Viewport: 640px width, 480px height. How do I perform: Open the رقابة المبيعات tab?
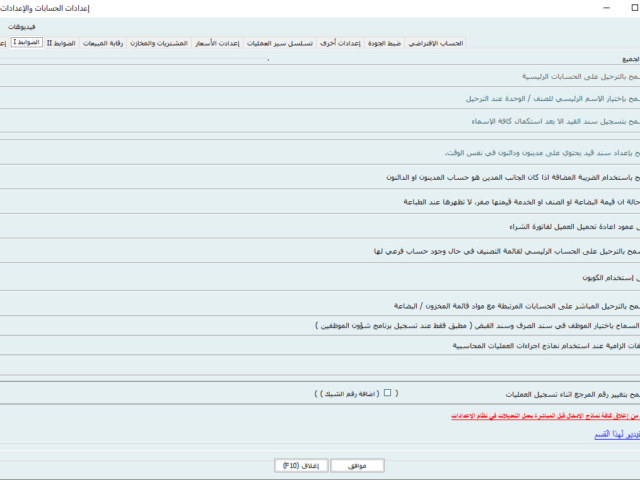(x=103, y=43)
